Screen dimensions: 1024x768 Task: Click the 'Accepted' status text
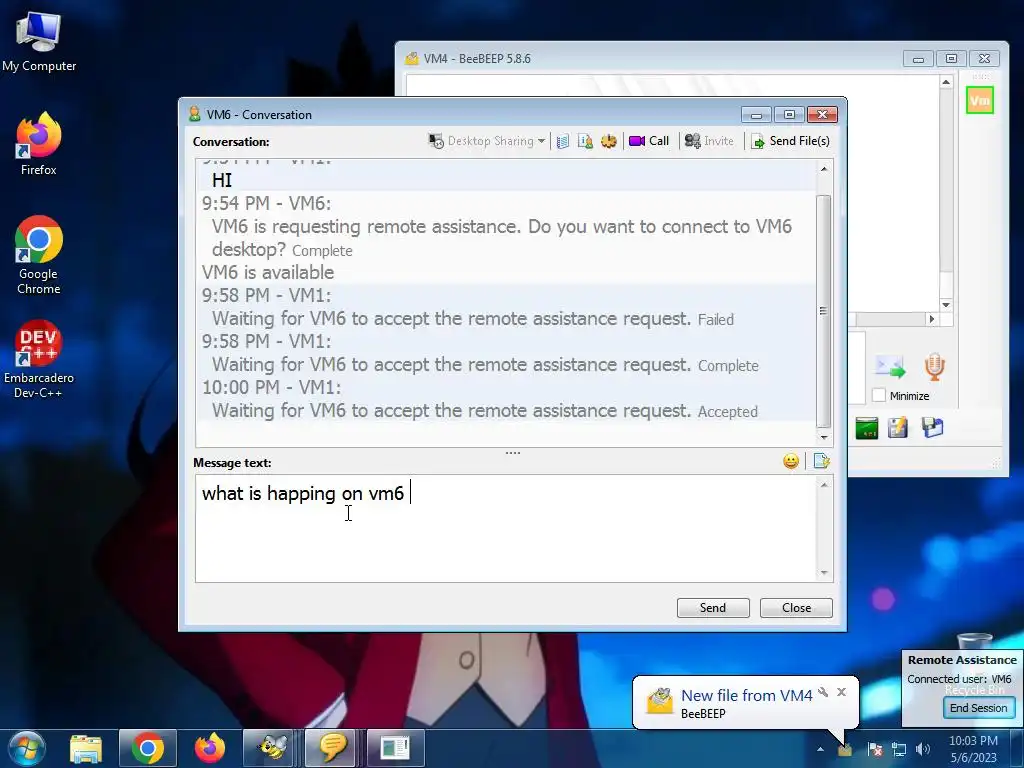point(728,412)
